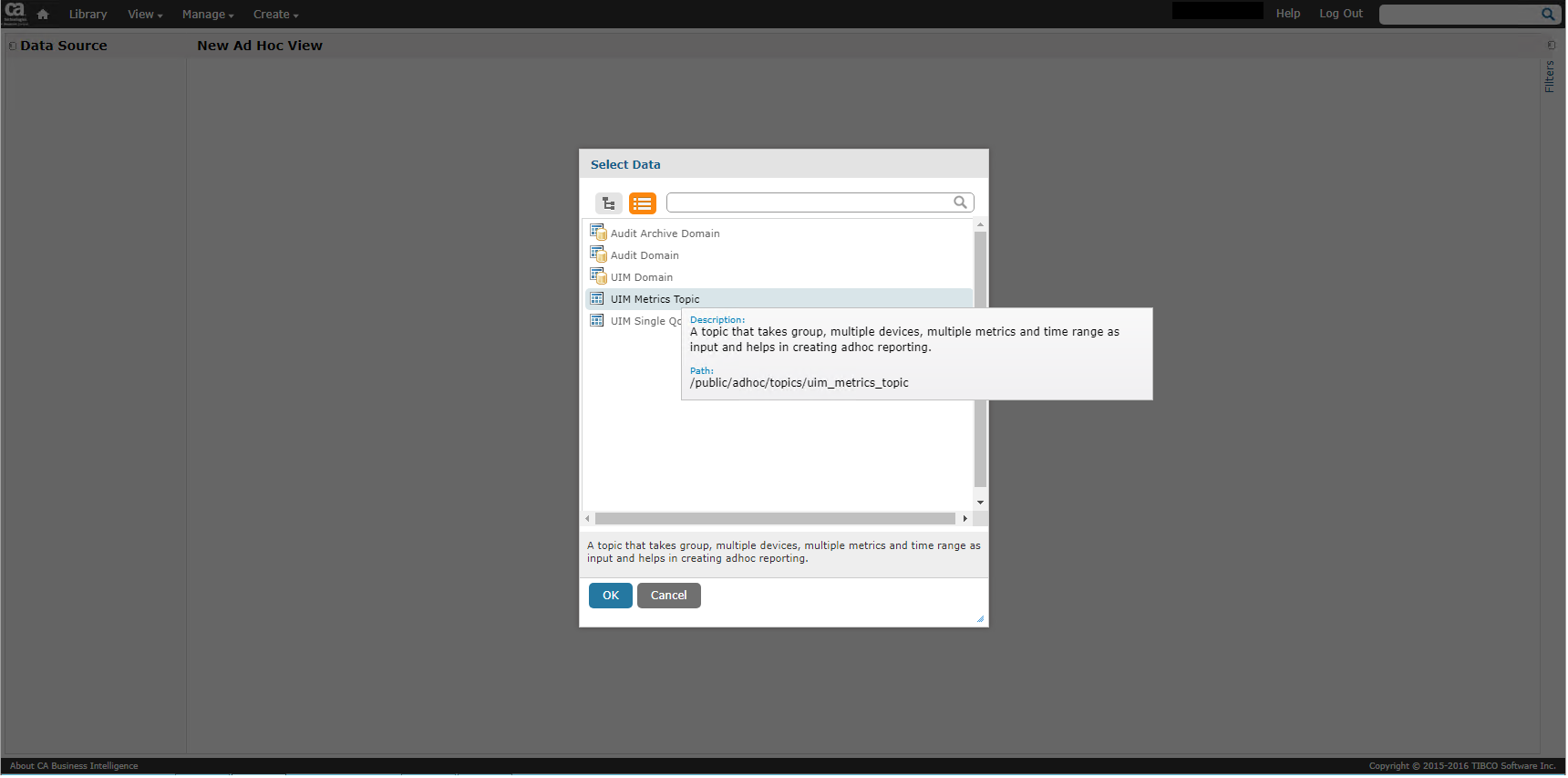
Task: Click the Filters vertical label
Action: point(1551,77)
